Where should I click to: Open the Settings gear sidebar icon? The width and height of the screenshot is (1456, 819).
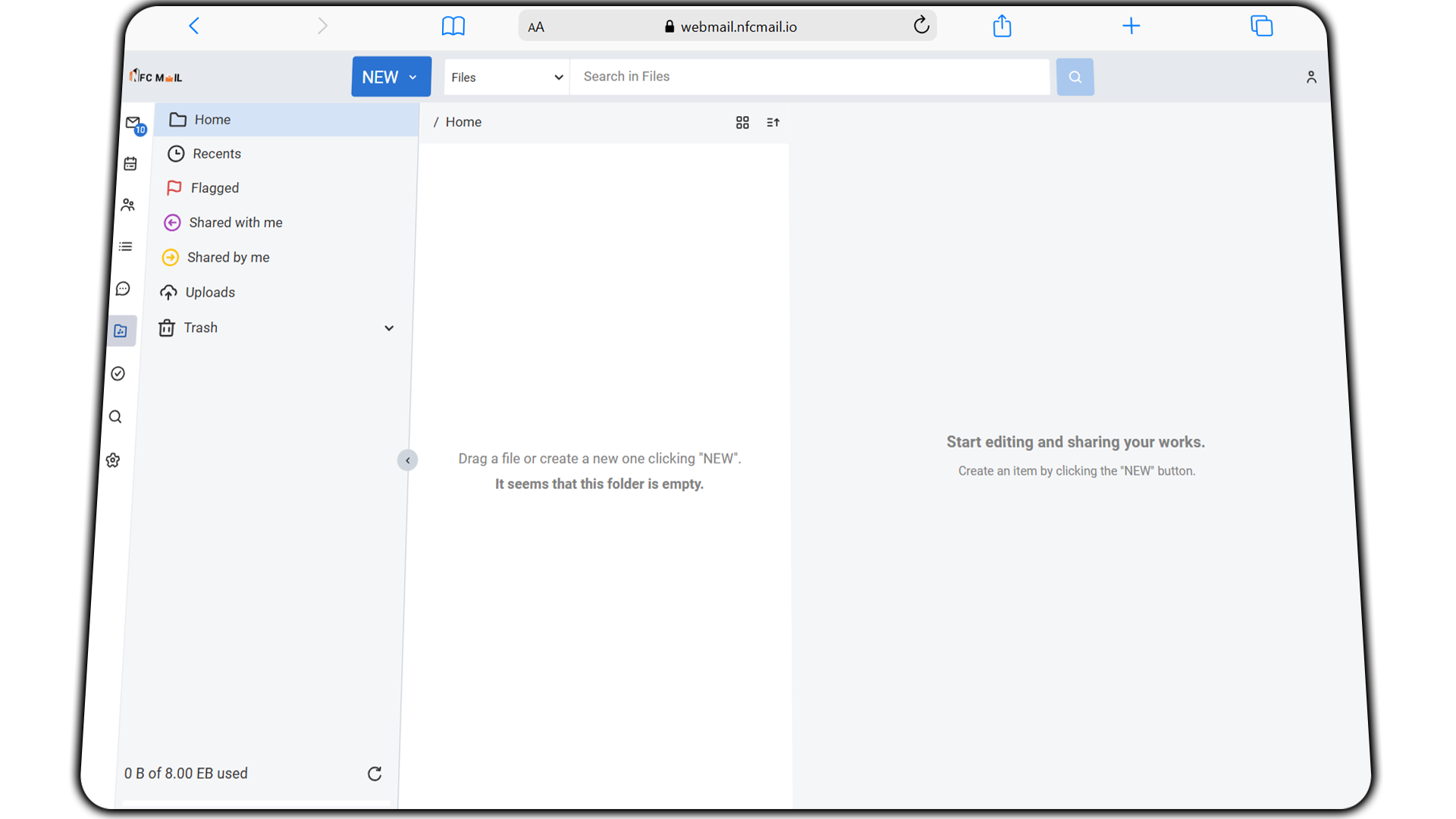click(113, 460)
